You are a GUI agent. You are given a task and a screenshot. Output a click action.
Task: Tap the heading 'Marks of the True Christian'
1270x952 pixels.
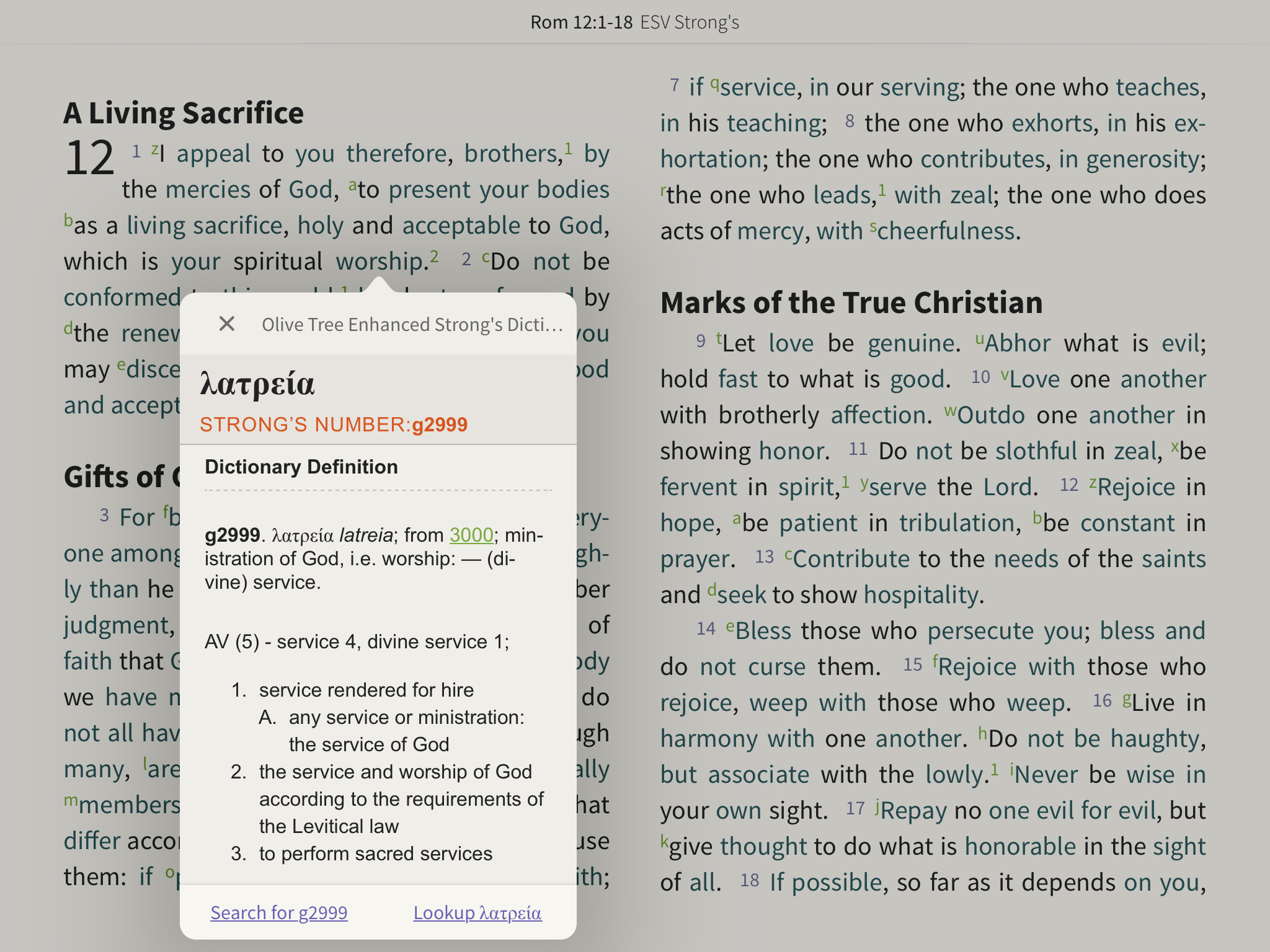click(851, 302)
